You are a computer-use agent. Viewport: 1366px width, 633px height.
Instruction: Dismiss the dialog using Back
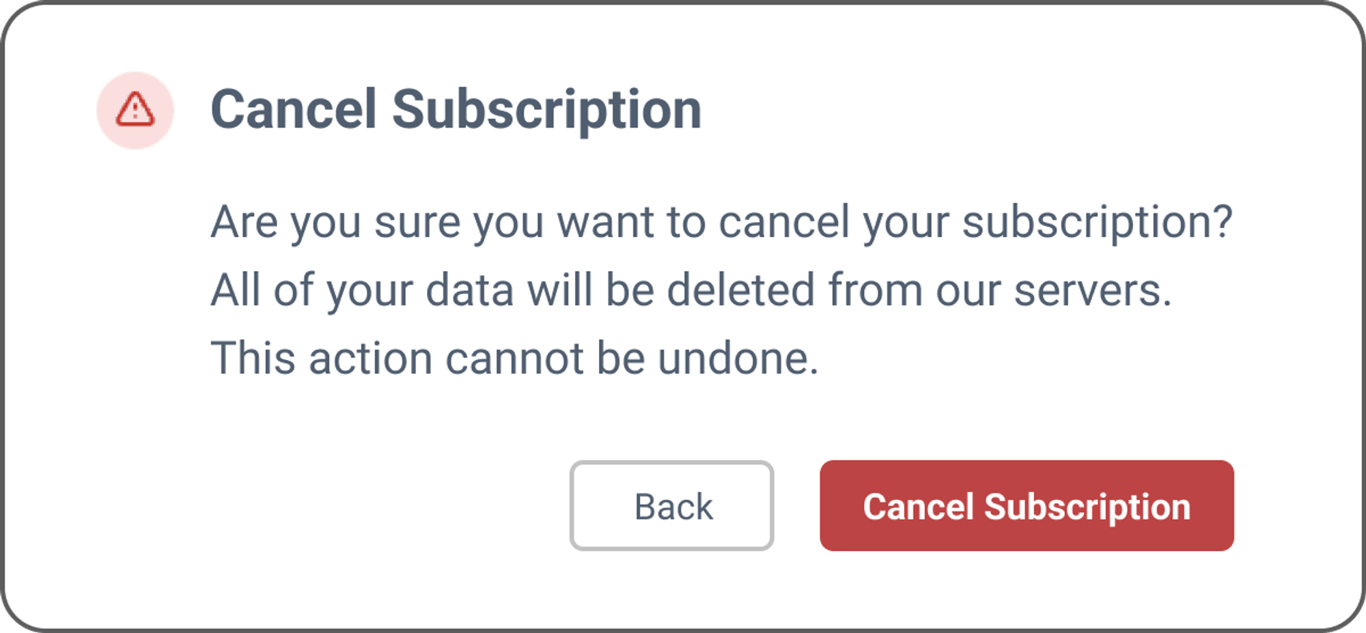(x=672, y=506)
